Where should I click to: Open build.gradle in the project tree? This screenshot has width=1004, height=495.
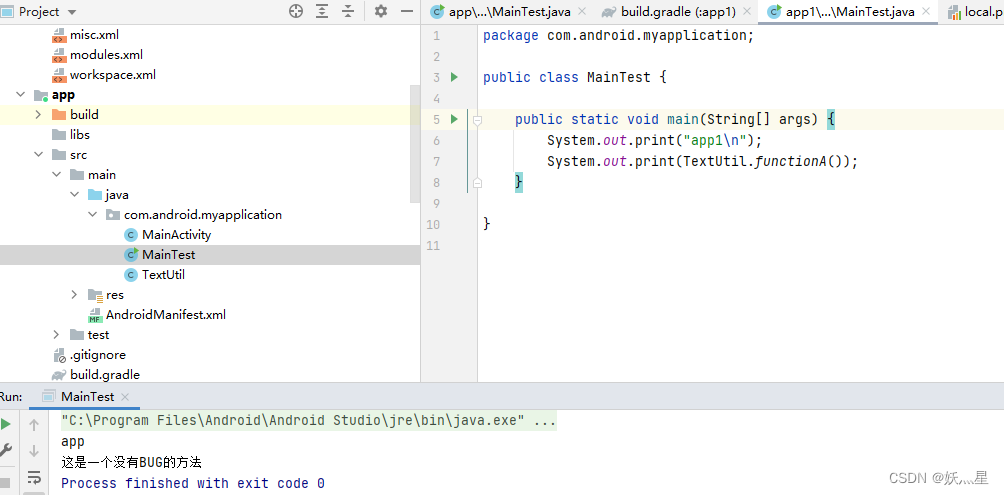(105, 375)
